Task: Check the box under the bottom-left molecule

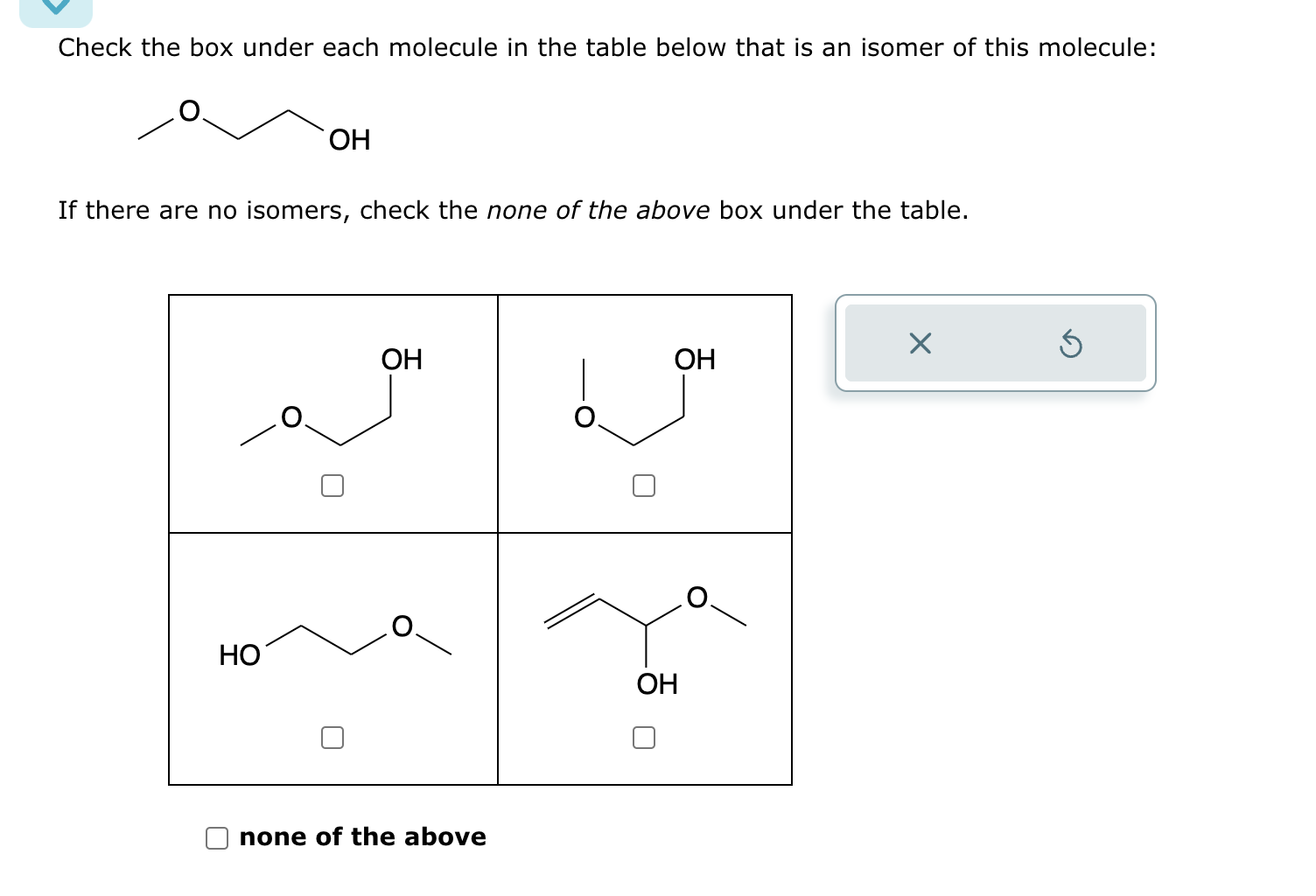Action: 332,738
